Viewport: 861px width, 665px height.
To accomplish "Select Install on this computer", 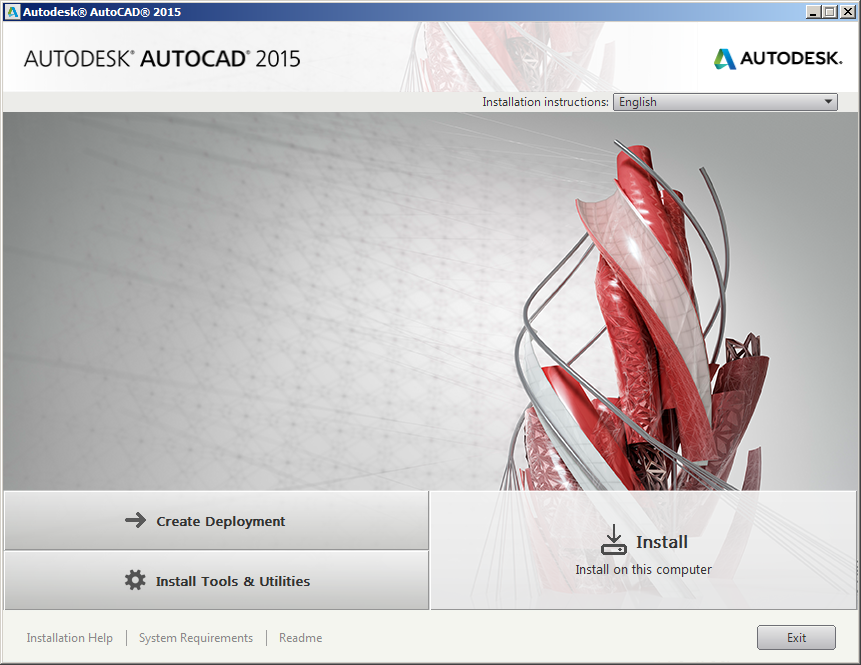I will [644, 550].
